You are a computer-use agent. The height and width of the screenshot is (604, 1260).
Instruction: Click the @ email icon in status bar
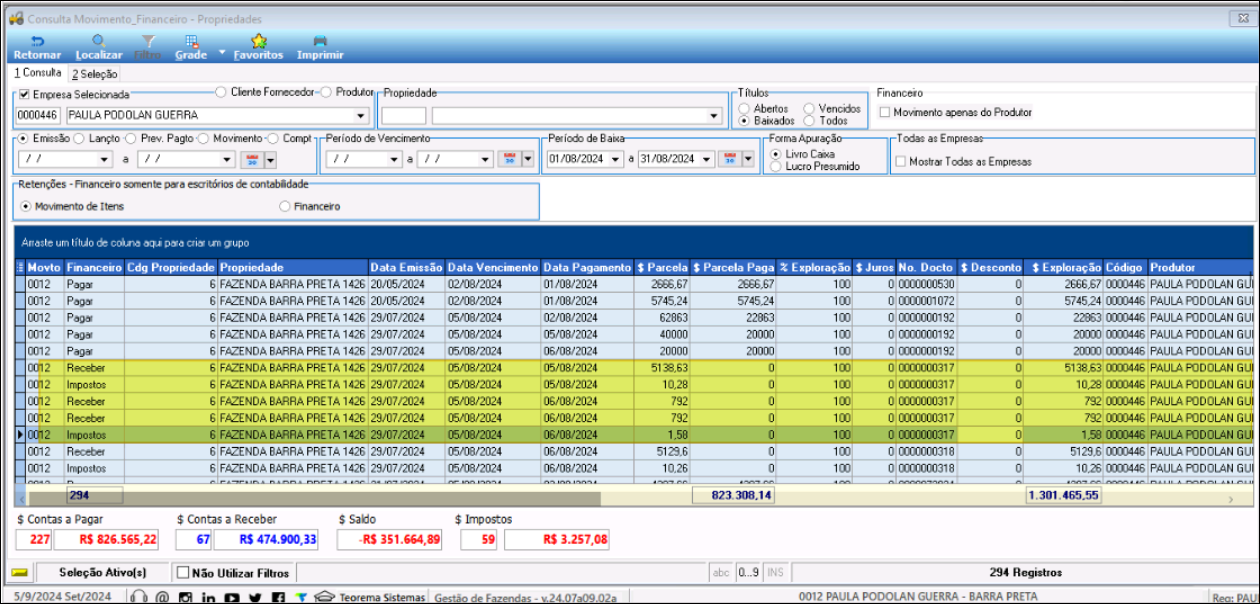(x=163, y=597)
